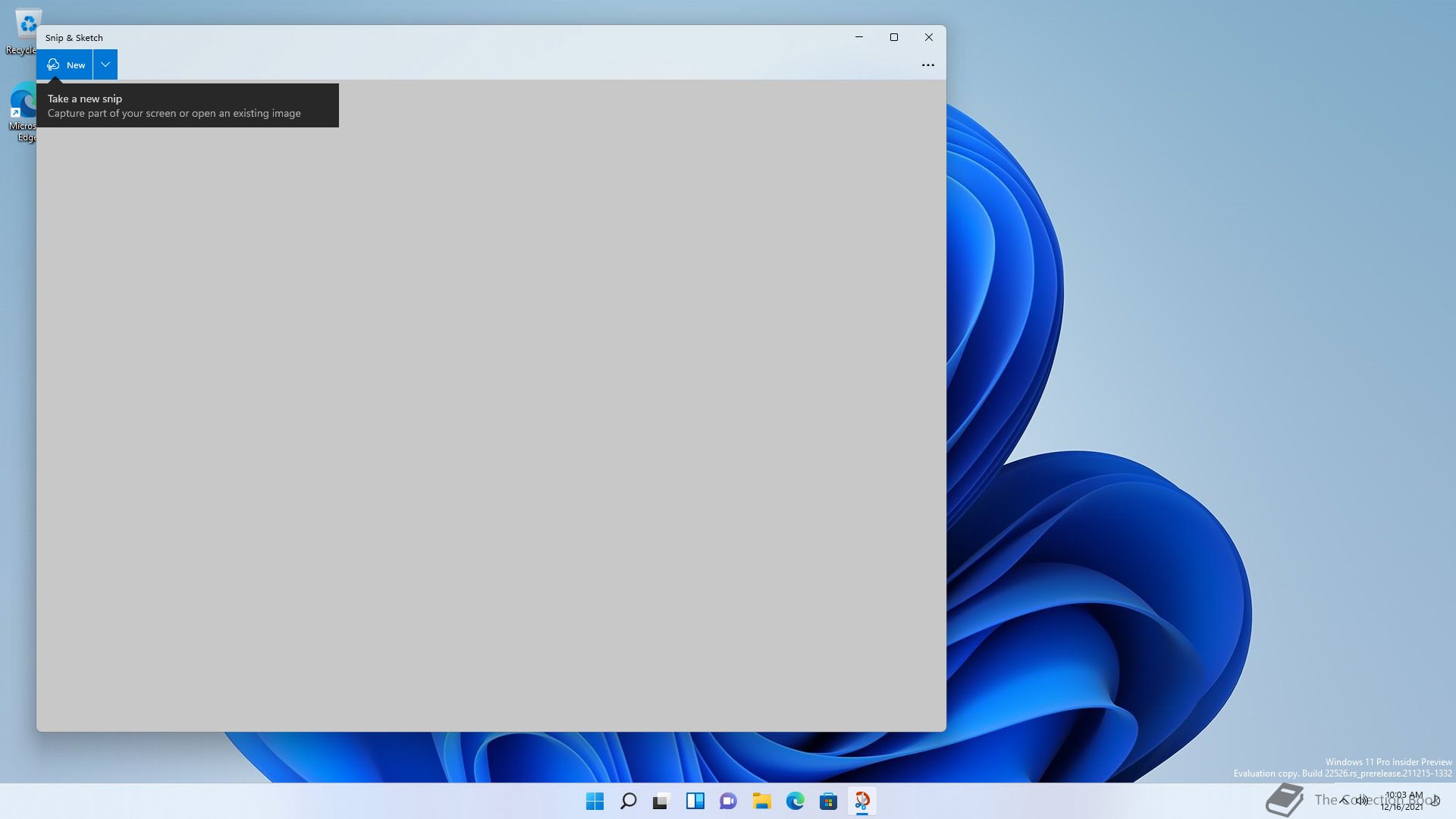1456x819 pixels.
Task: Close the Snip & Sketch window
Action: 929,37
